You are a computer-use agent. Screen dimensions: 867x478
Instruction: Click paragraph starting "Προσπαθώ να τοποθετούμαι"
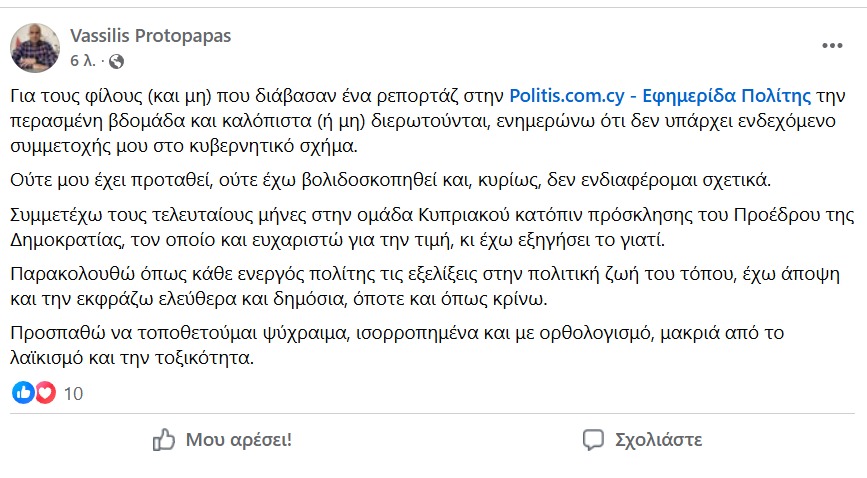397,346
